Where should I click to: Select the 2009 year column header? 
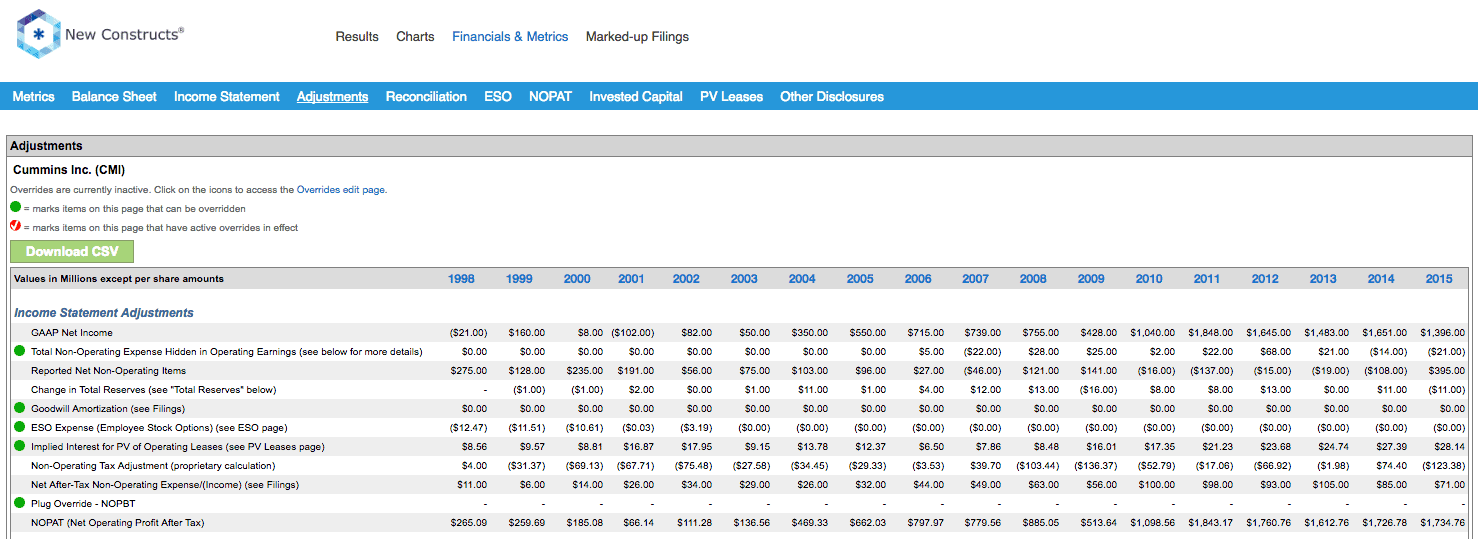coord(1091,279)
